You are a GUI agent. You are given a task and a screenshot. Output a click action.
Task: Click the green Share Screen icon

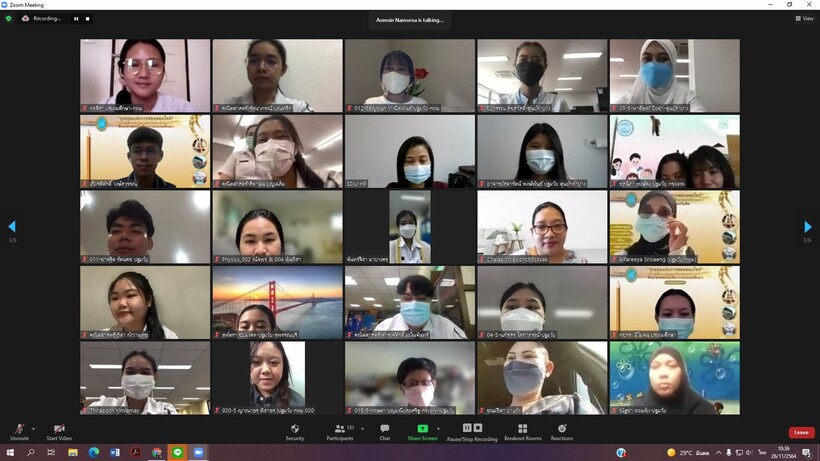[422, 429]
